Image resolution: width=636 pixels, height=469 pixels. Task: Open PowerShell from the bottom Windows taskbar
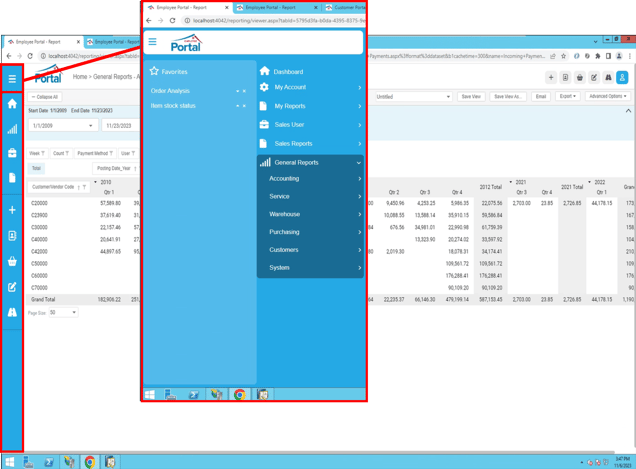pyautogui.click(x=49, y=462)
